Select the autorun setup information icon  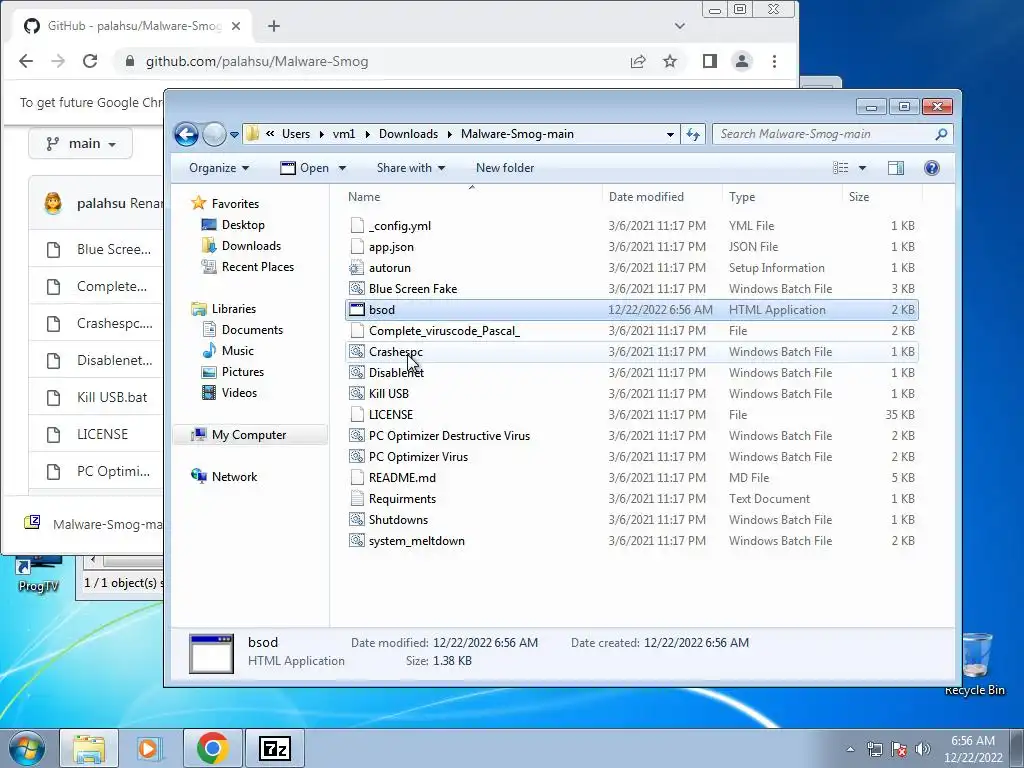(357, 267)
